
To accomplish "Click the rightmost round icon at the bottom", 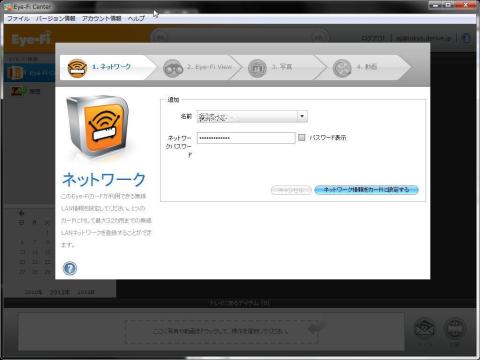I will click(x=455, y=329).
